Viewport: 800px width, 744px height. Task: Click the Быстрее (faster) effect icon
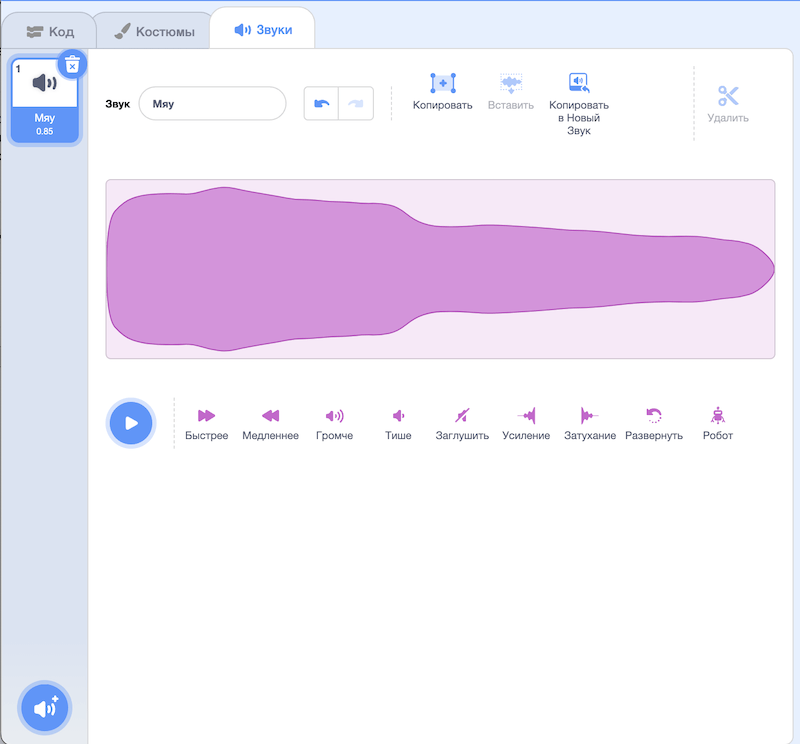[x=206, y=416]
